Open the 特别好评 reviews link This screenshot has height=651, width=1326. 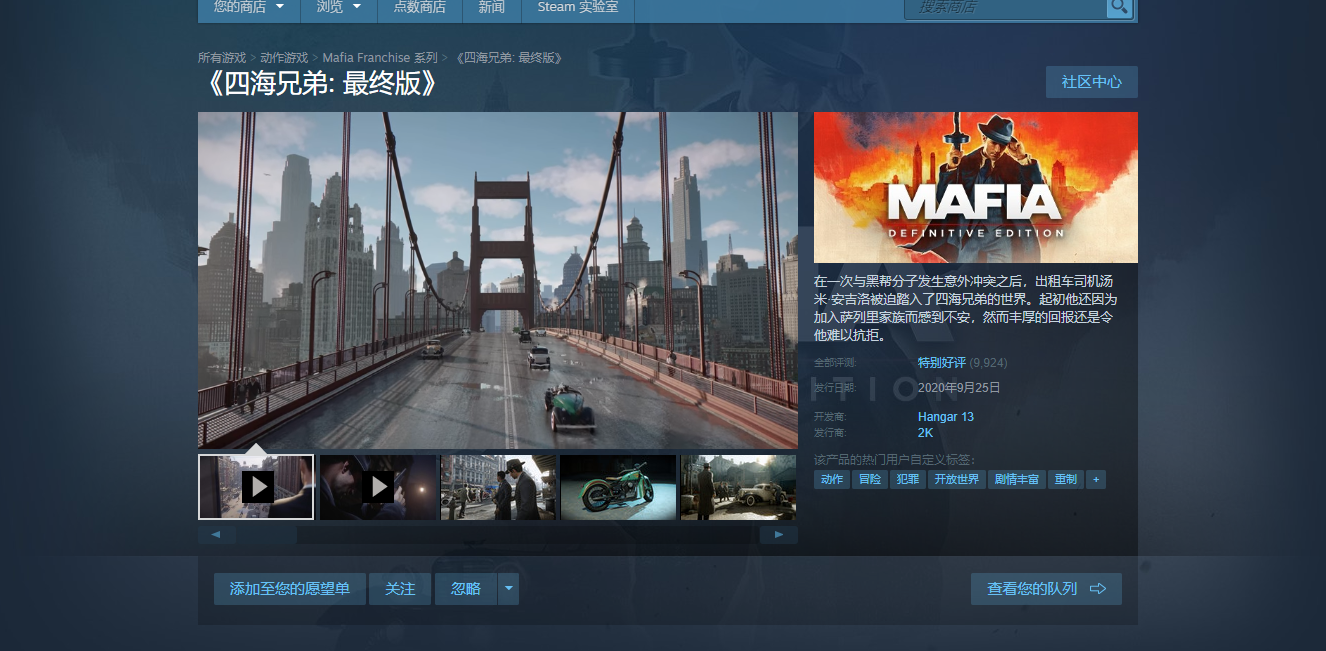(x=942, y=363)
